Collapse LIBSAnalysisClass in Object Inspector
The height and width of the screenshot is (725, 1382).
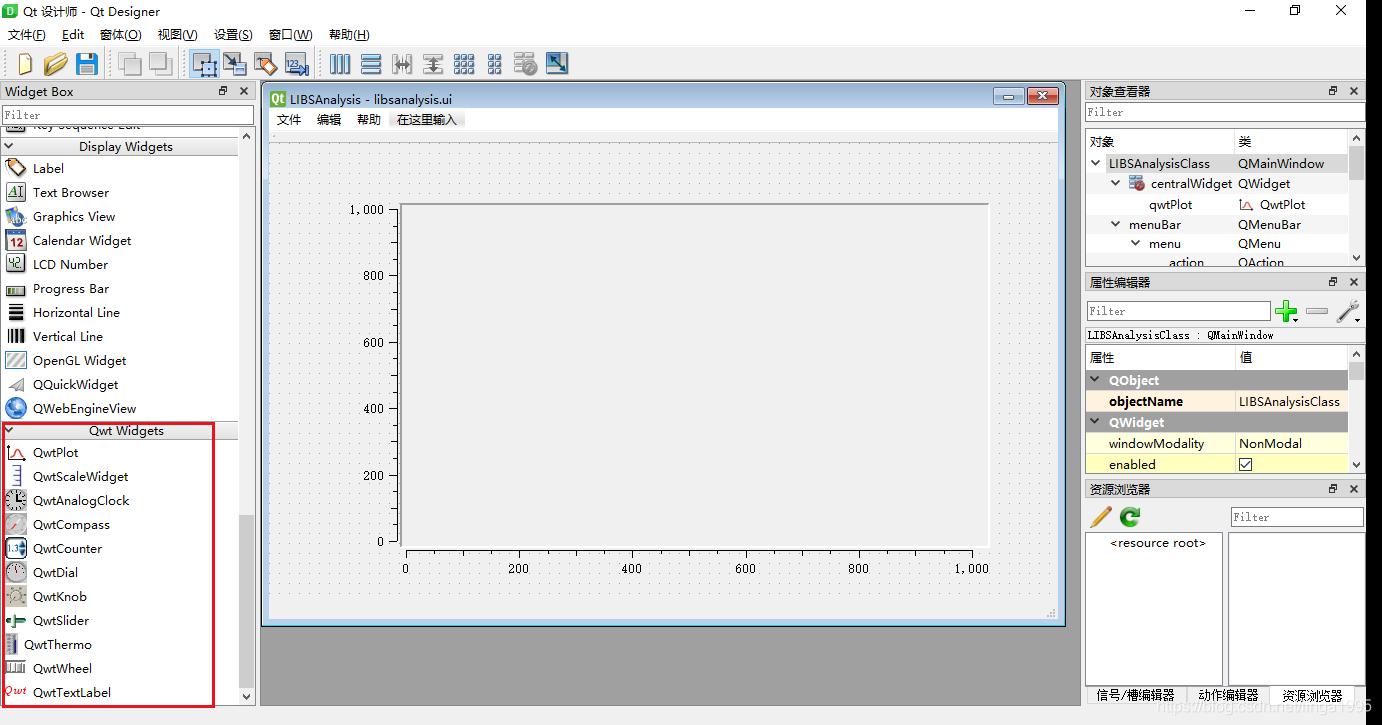click(x=1097, y=164)
